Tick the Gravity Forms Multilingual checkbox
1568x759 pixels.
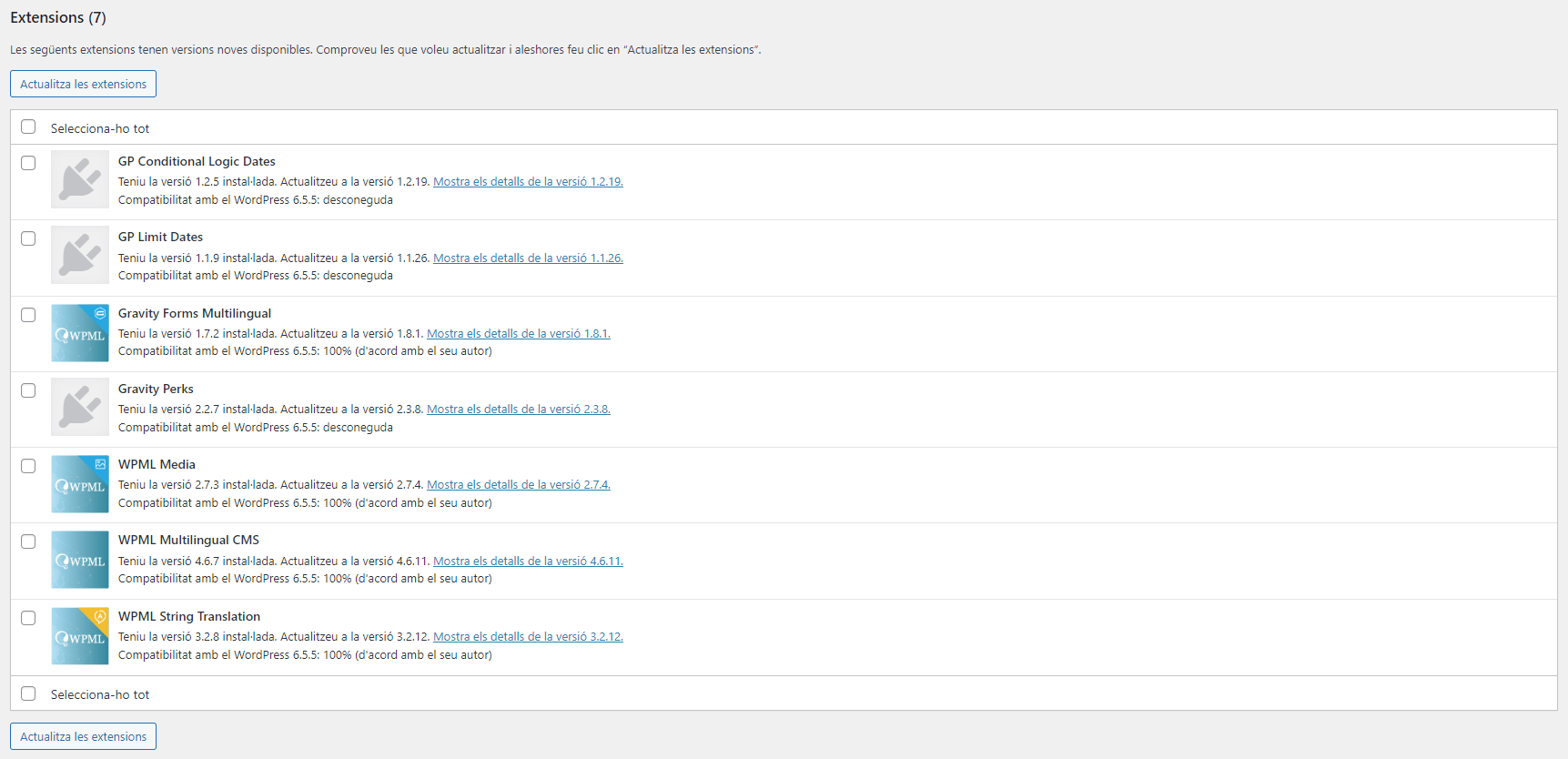pos(28,315)
